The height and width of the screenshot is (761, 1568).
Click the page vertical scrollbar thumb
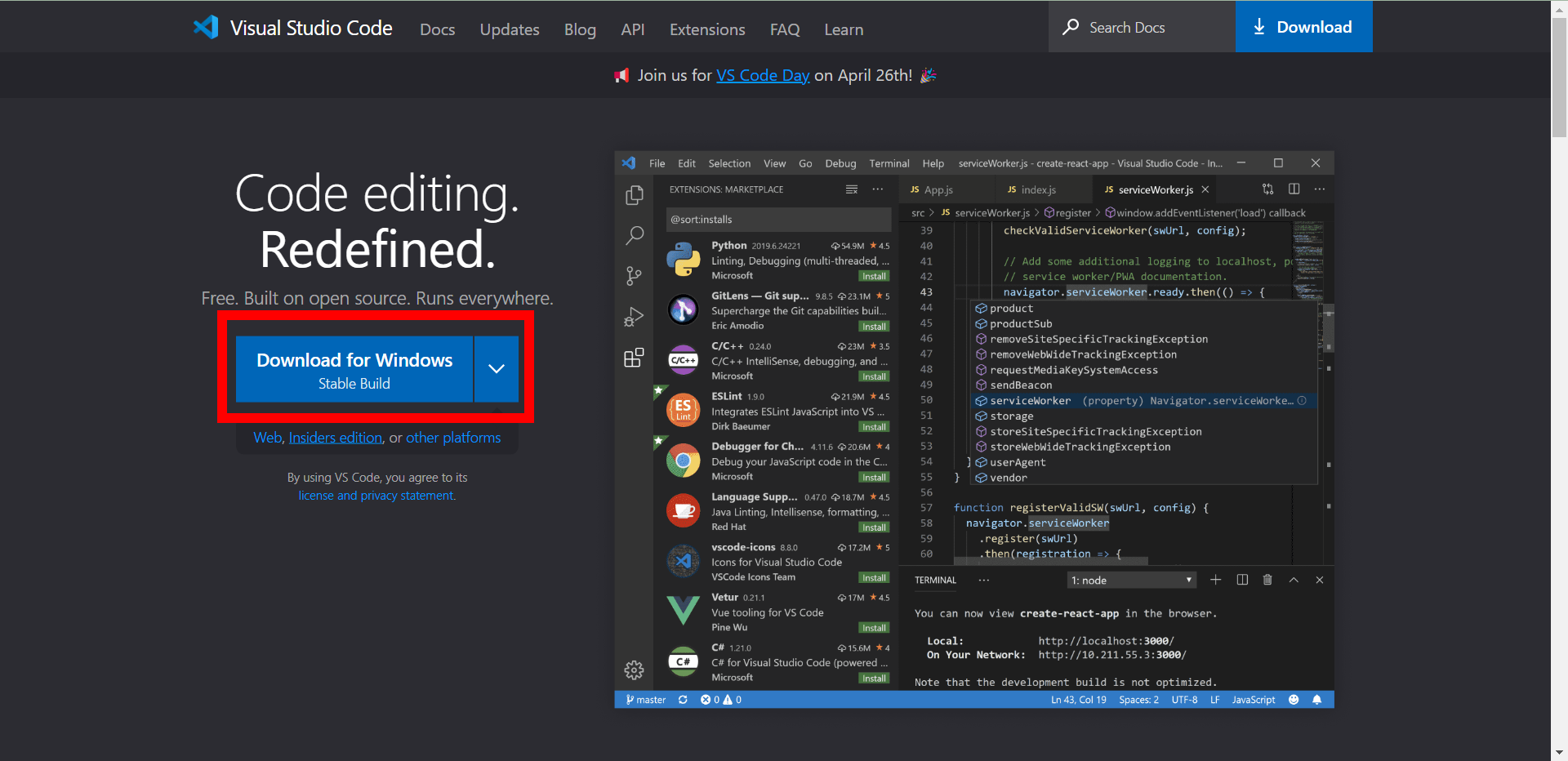click(1559, 77)
